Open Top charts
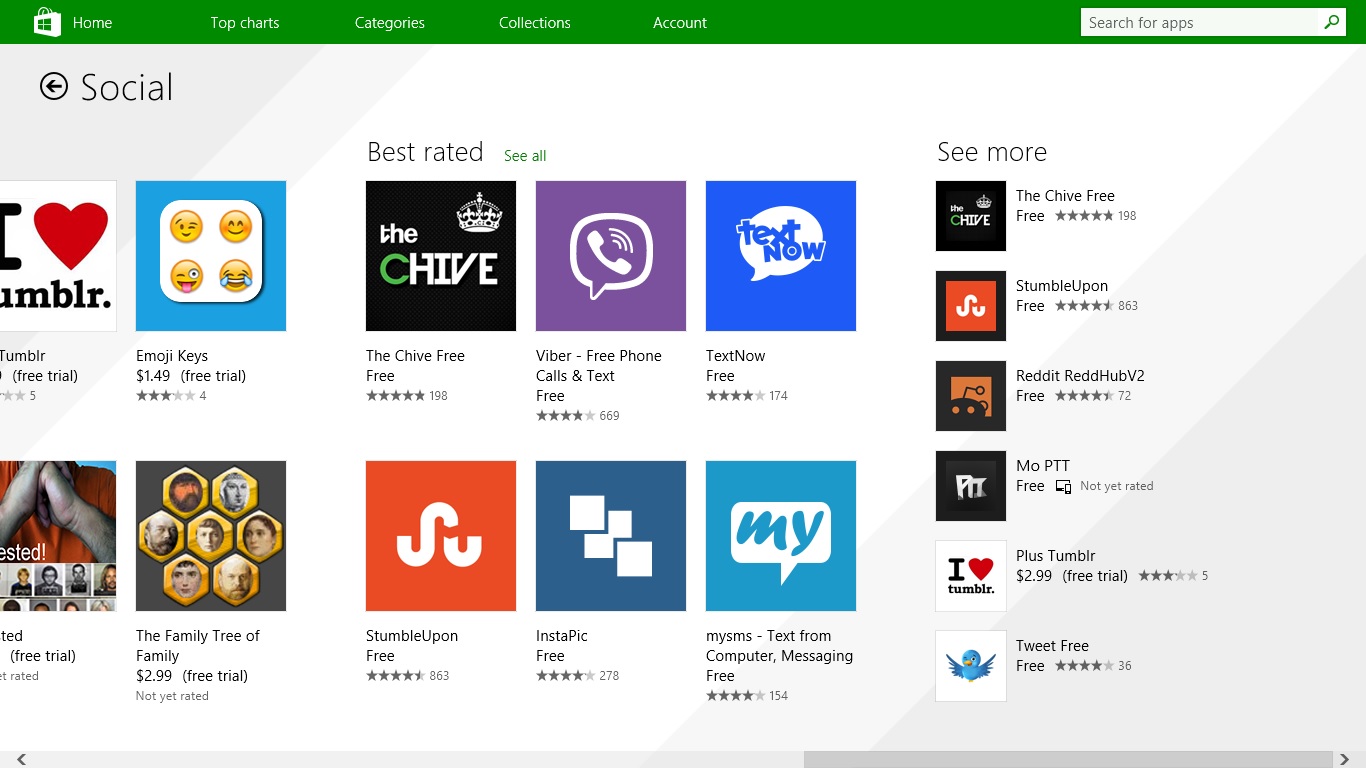Image resolution: width=1366 pixels, height=768 pixels. (245, 22)
